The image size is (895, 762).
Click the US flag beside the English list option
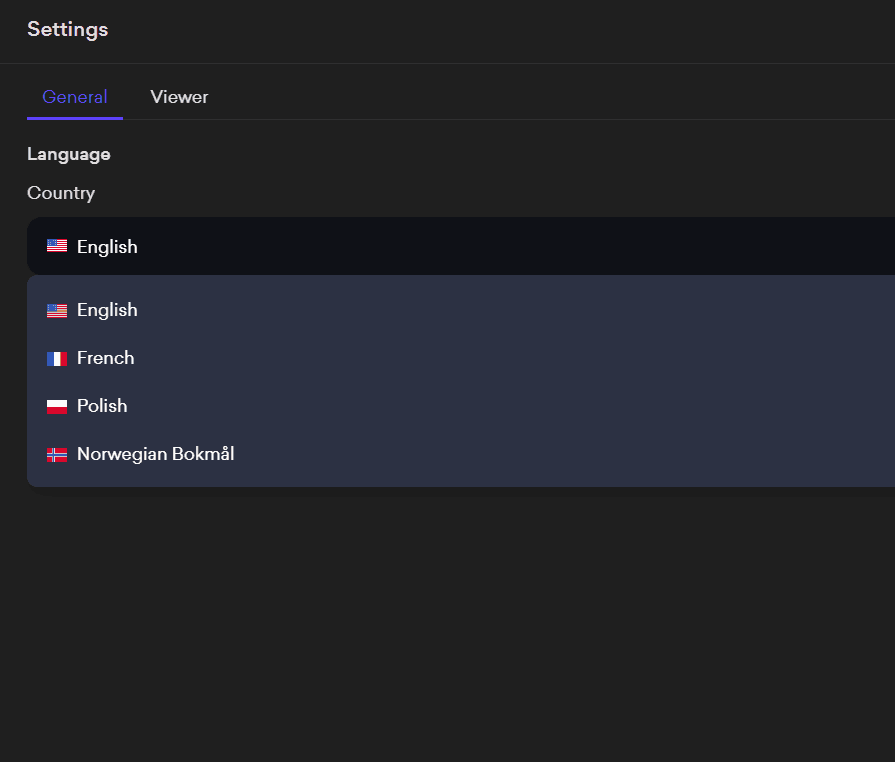57,310
